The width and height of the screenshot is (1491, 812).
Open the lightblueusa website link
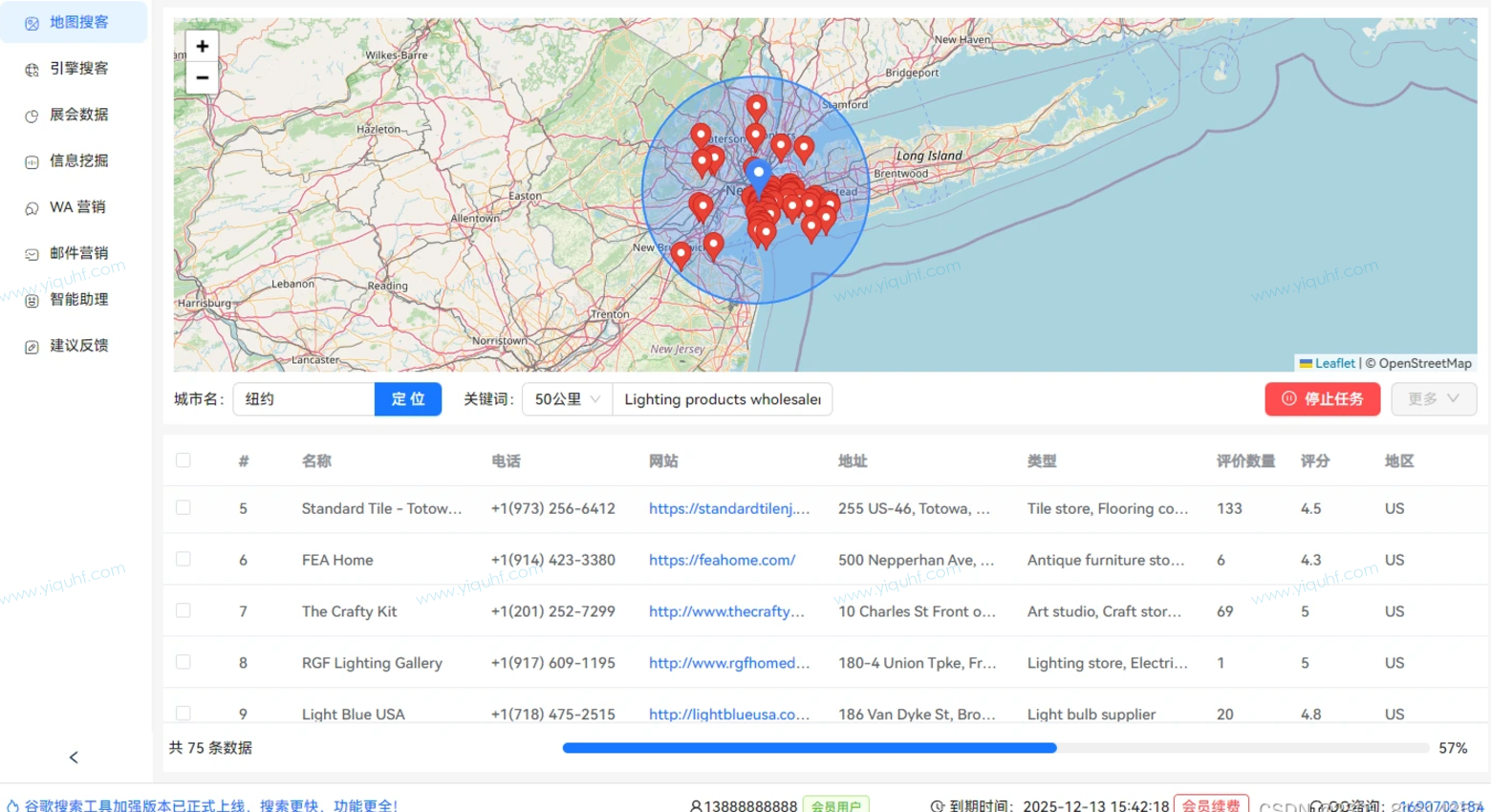[x=729, y=715]
